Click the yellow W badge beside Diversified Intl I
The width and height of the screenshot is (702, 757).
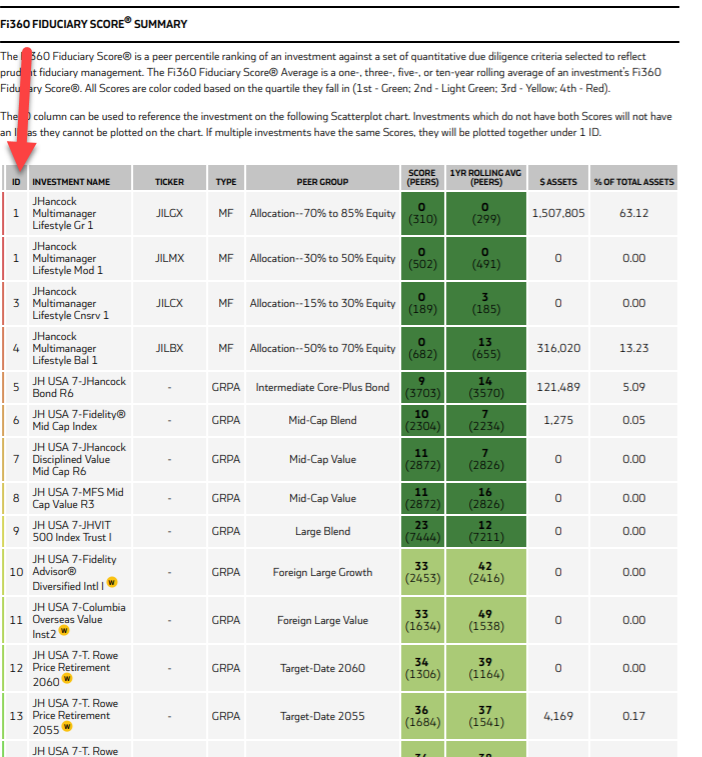pos(112,582)
